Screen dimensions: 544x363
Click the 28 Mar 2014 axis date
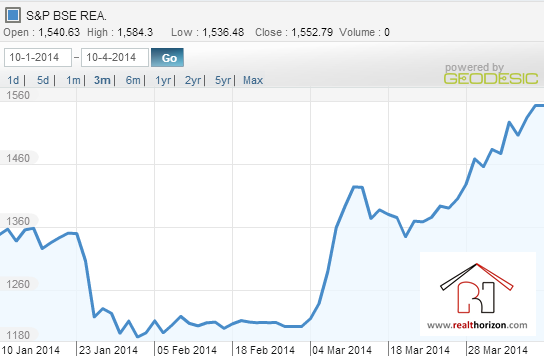click(x=498, y=350)
